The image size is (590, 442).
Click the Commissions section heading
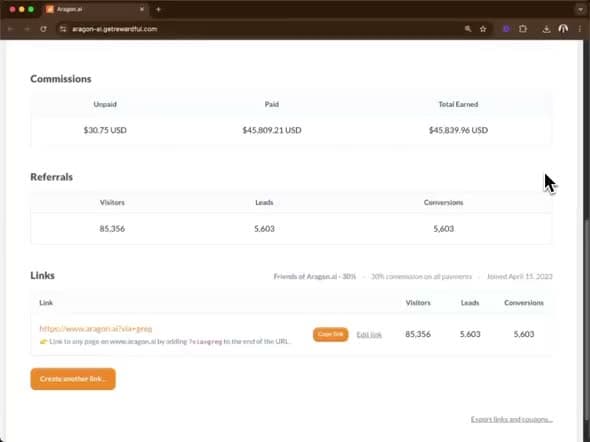click(61, 79)
